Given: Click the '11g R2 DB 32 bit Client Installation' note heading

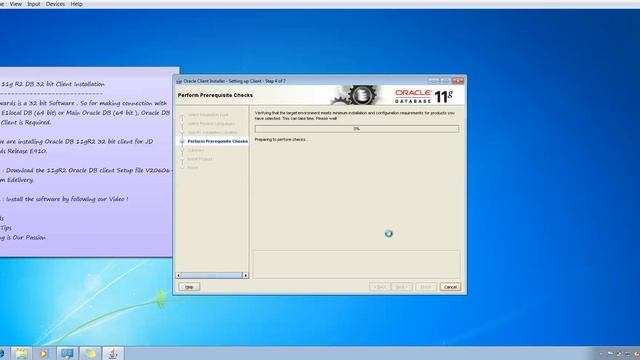Looking at the screenshot, I should pyautogui.click(x=53, y=84).
